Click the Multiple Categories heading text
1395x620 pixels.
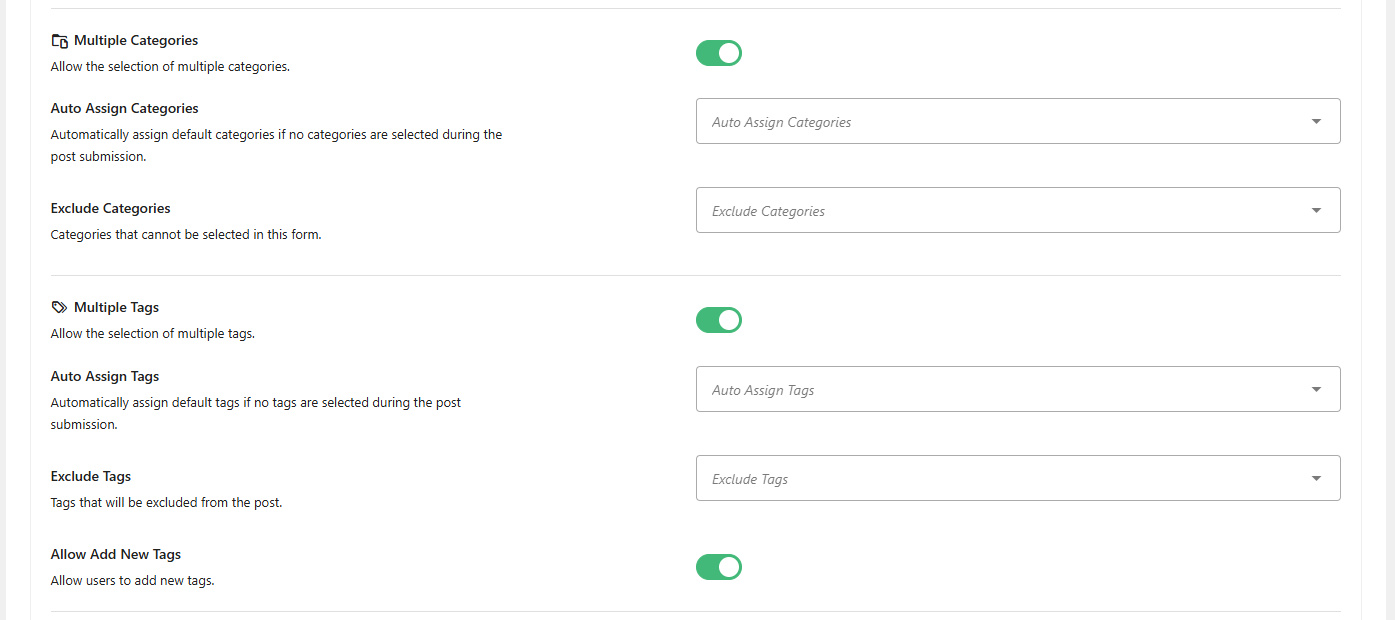(x=136, y=41)
